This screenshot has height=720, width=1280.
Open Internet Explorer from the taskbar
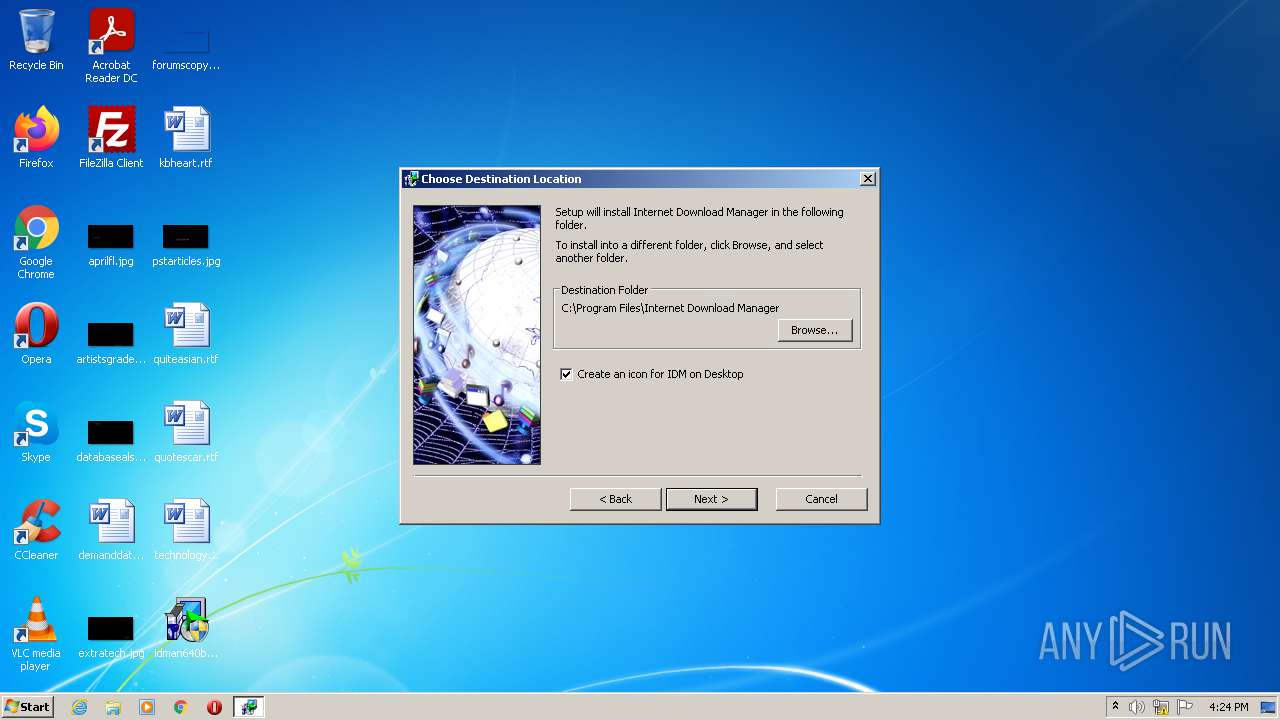click(x=80, y=707)
